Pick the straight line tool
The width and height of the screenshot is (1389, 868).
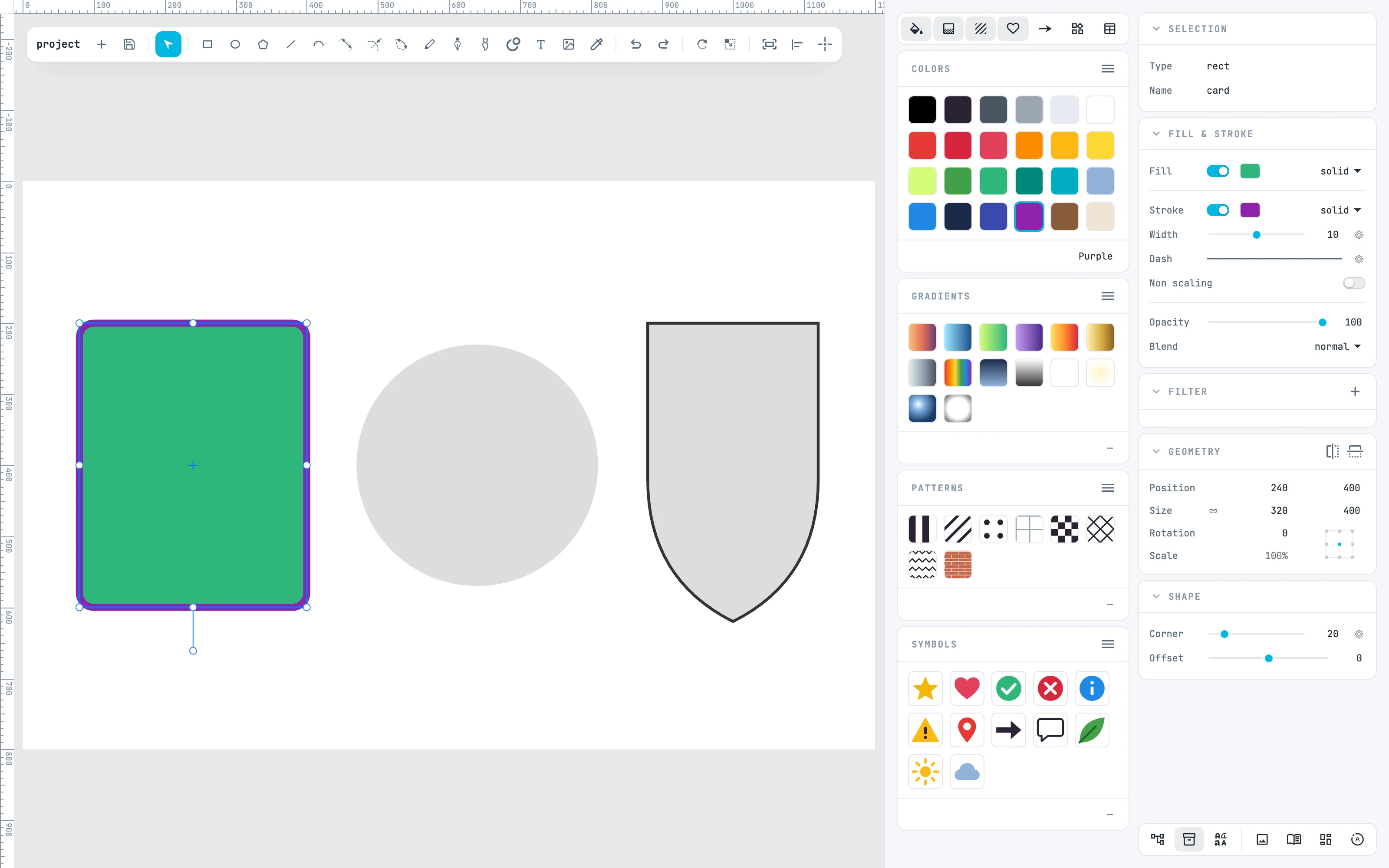[291, 44]
